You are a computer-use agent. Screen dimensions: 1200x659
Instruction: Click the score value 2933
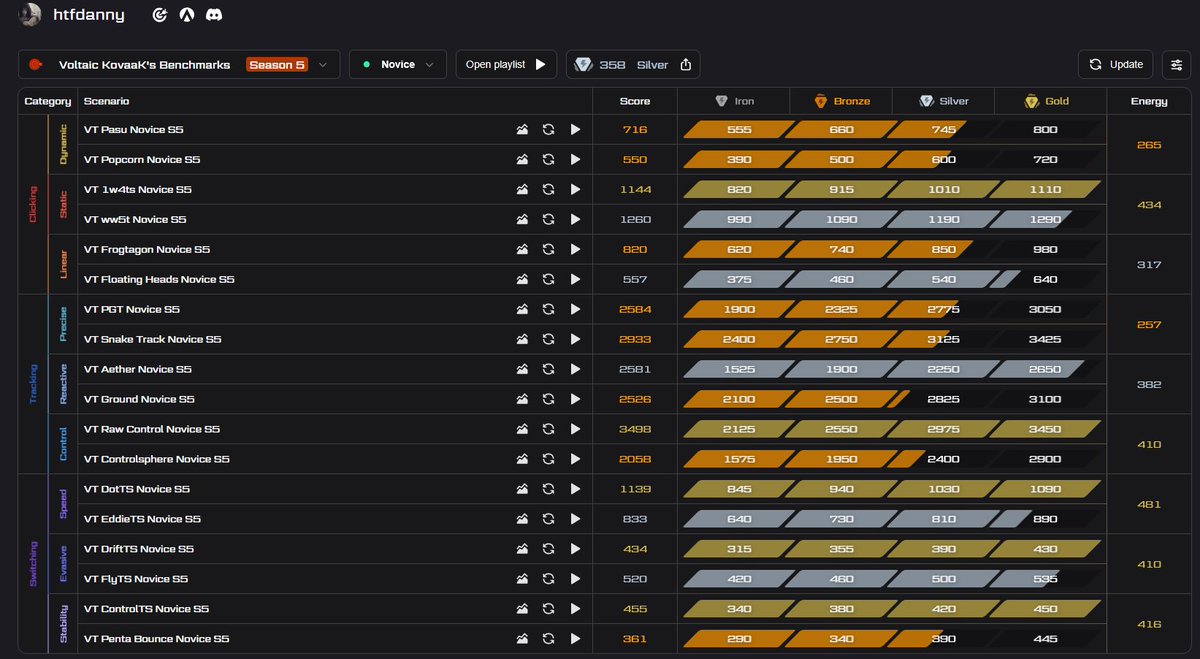635,340
